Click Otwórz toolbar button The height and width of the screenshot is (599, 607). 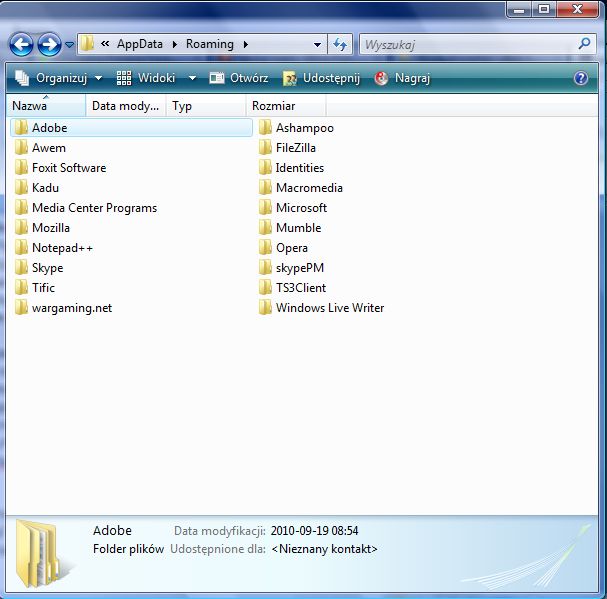coord(239,78)
